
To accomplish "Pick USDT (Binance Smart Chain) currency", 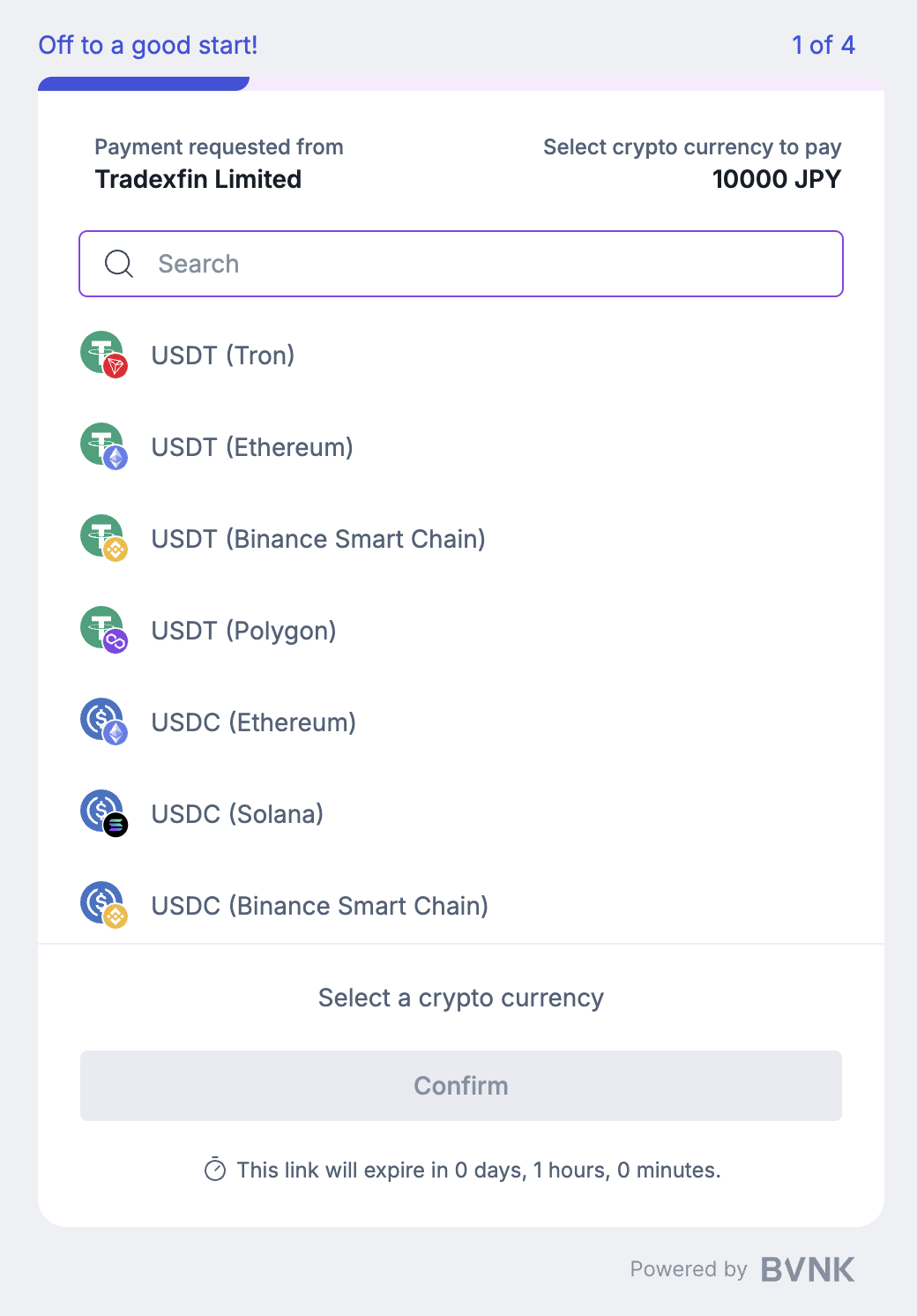I will 318,539.
